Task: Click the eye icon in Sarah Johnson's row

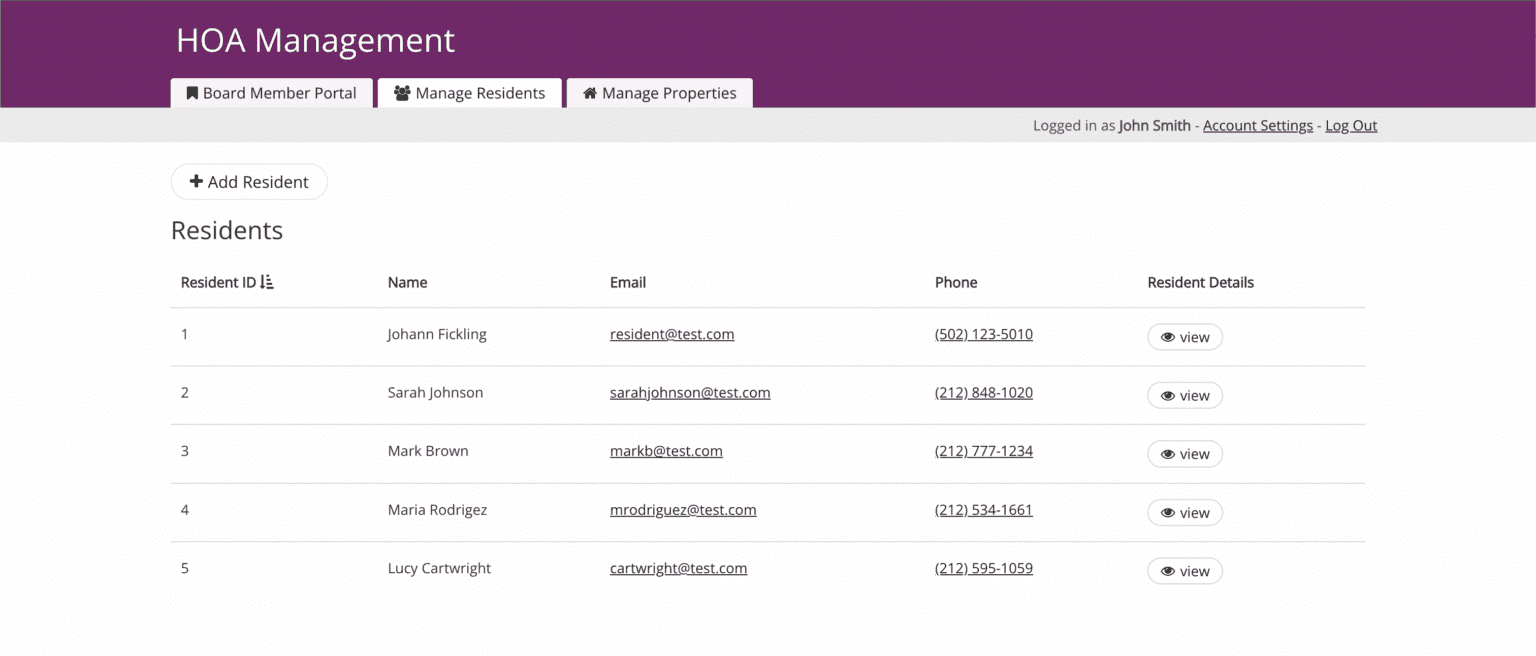Action: pyautogui.click(x=1166, y=395)
